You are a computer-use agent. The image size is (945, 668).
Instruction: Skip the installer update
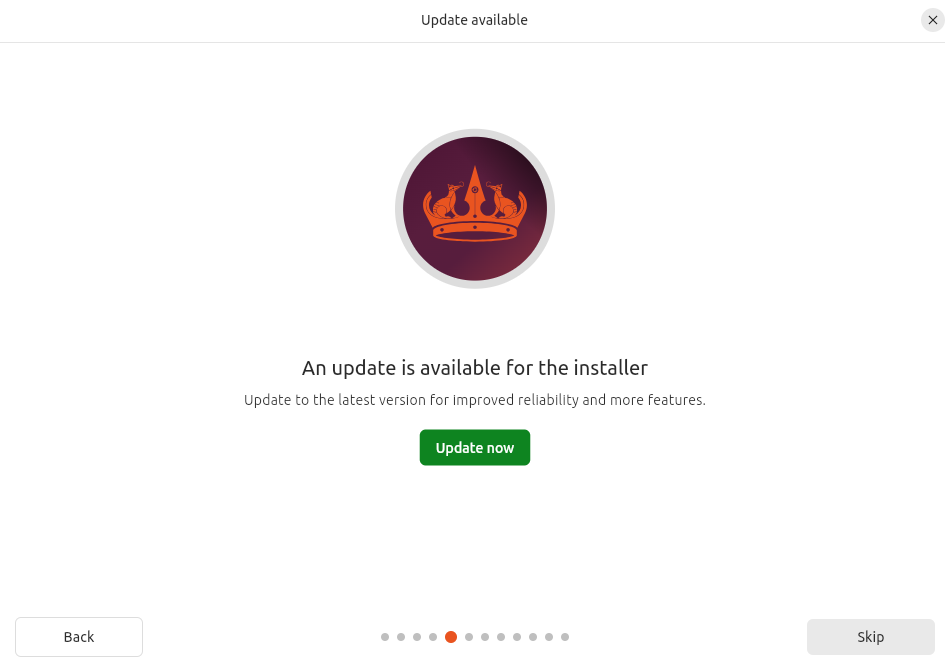pos(870,637)
